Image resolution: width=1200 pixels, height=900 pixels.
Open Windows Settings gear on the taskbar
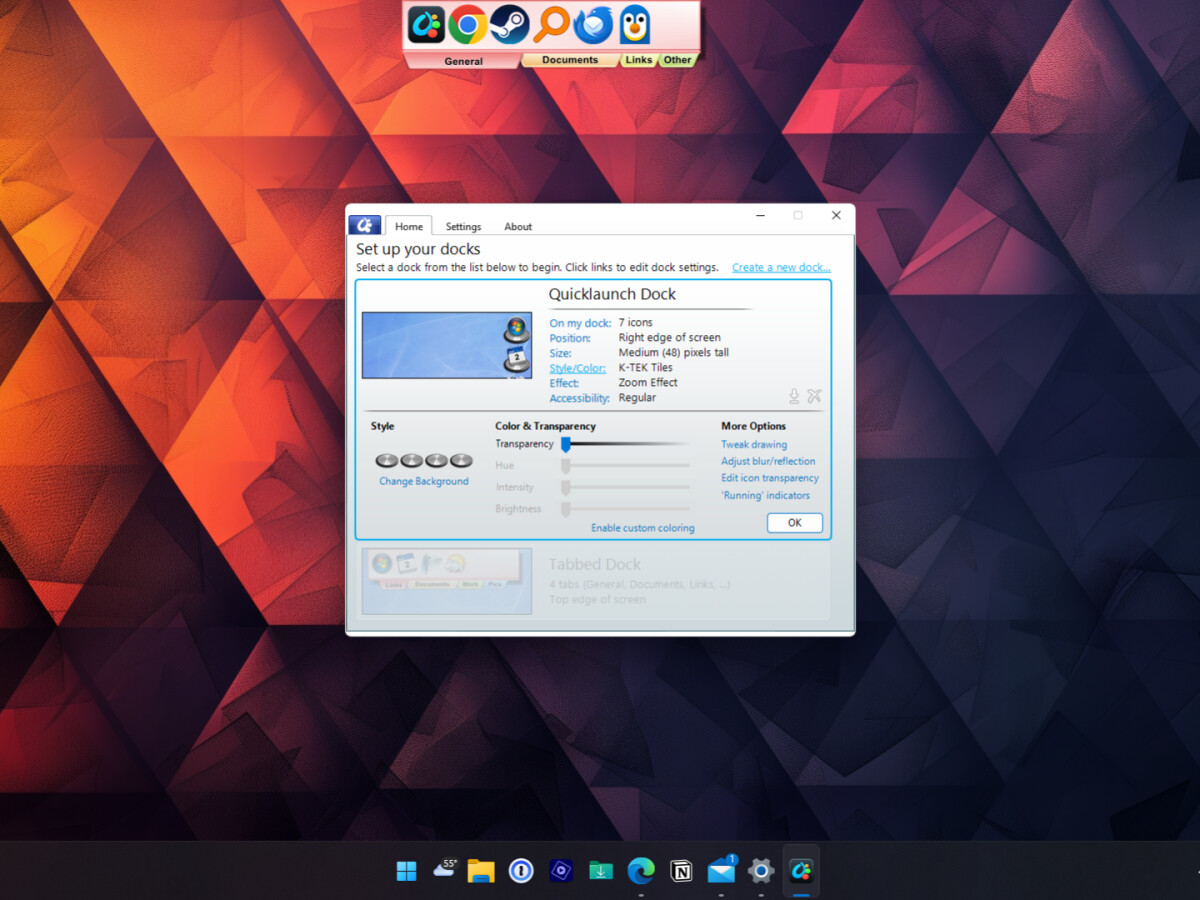point(761,871)
